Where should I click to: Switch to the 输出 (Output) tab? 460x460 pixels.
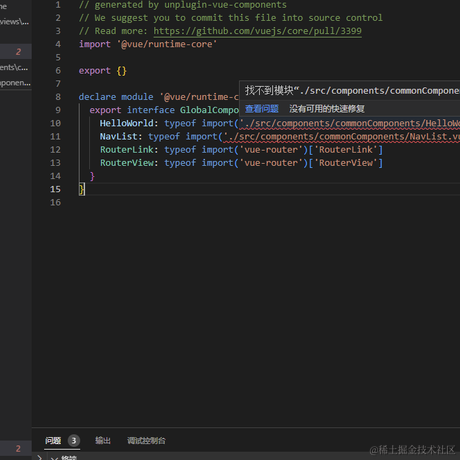coord(103,441)
